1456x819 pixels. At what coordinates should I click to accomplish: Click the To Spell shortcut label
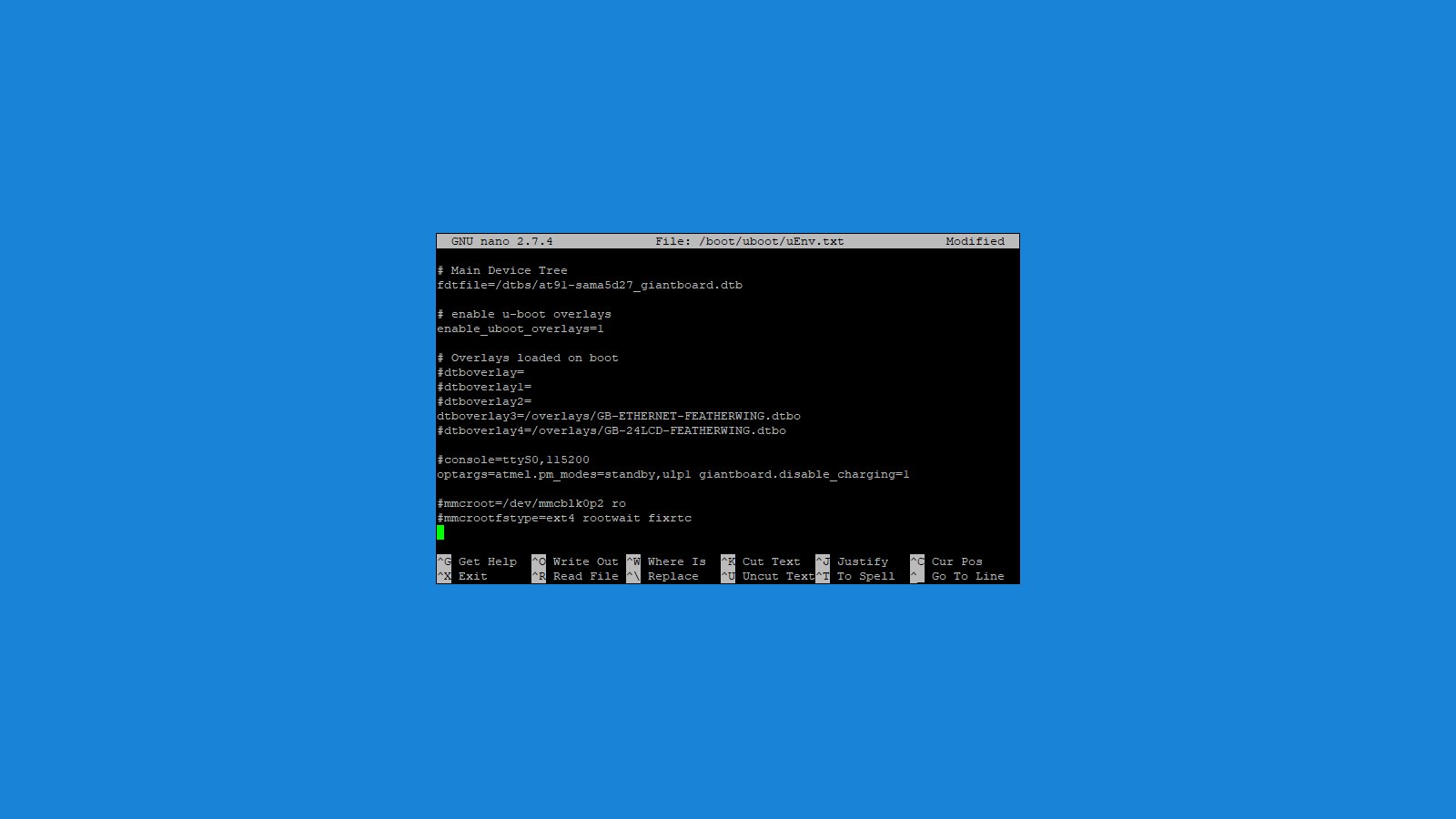coord(866,576)
